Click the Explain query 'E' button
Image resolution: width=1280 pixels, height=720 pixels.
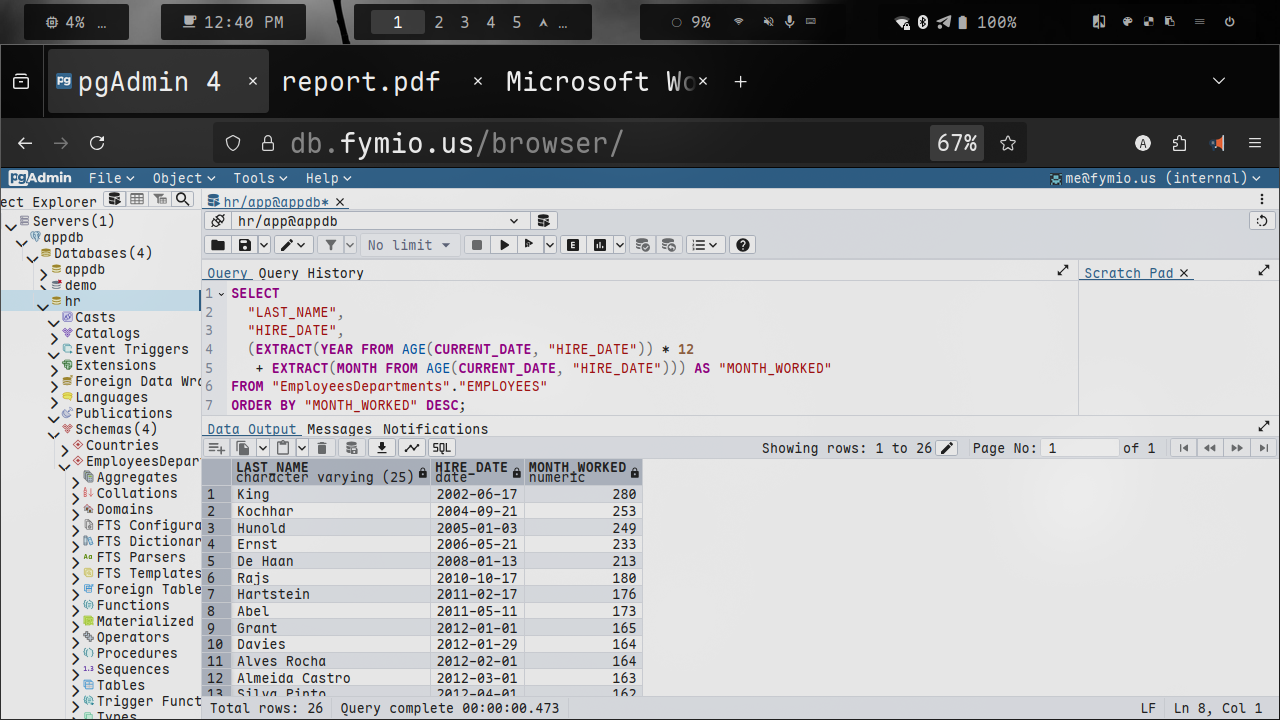tap(574, 245)
